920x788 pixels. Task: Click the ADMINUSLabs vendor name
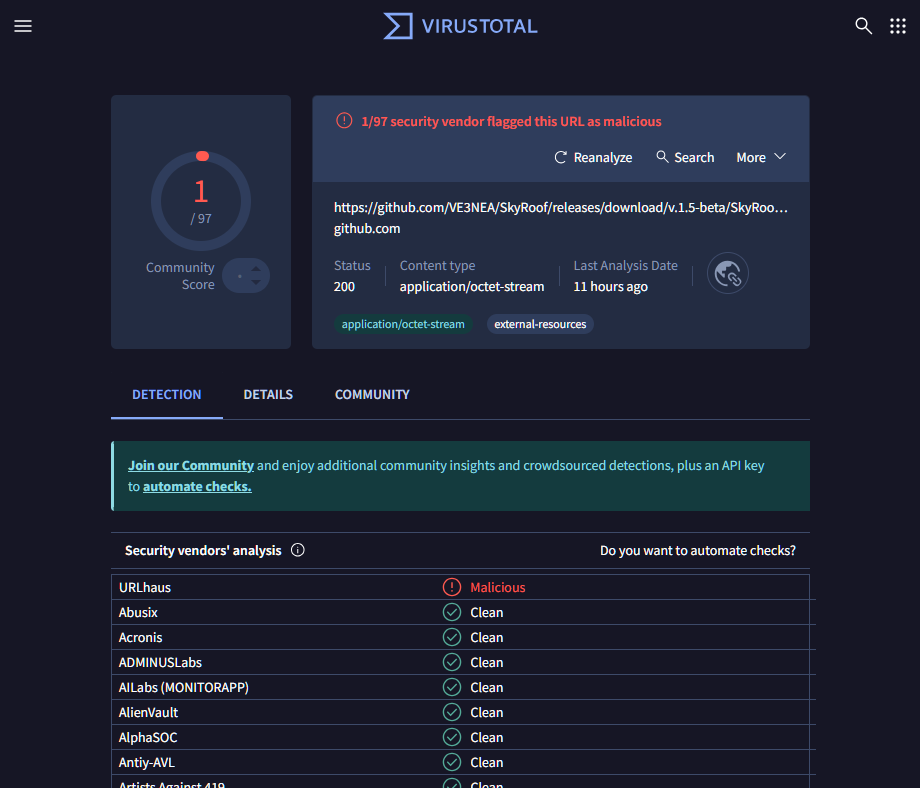click(x=160, y=662)
